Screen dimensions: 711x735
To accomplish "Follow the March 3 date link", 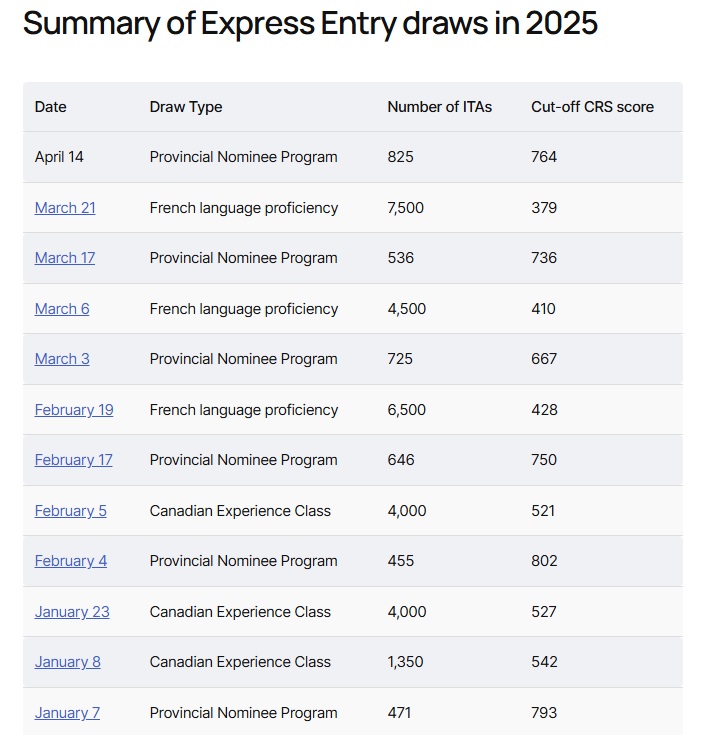I will (x=62, y=359).
